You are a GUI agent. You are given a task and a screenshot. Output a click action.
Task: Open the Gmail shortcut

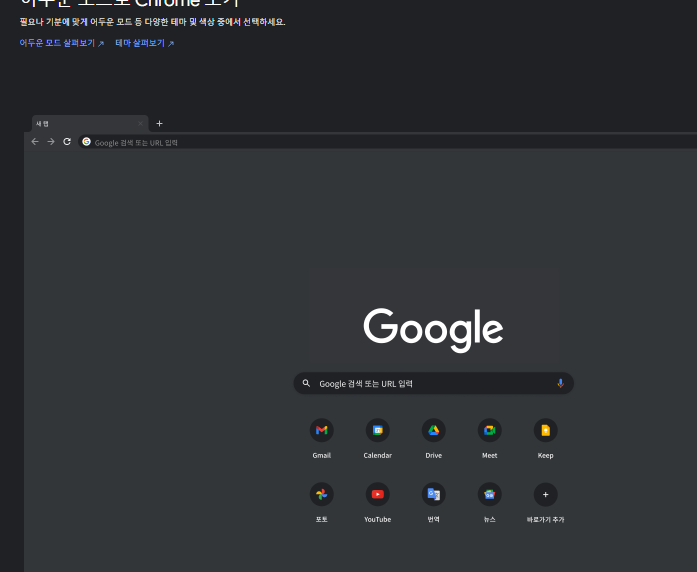[x=322, y=430]
